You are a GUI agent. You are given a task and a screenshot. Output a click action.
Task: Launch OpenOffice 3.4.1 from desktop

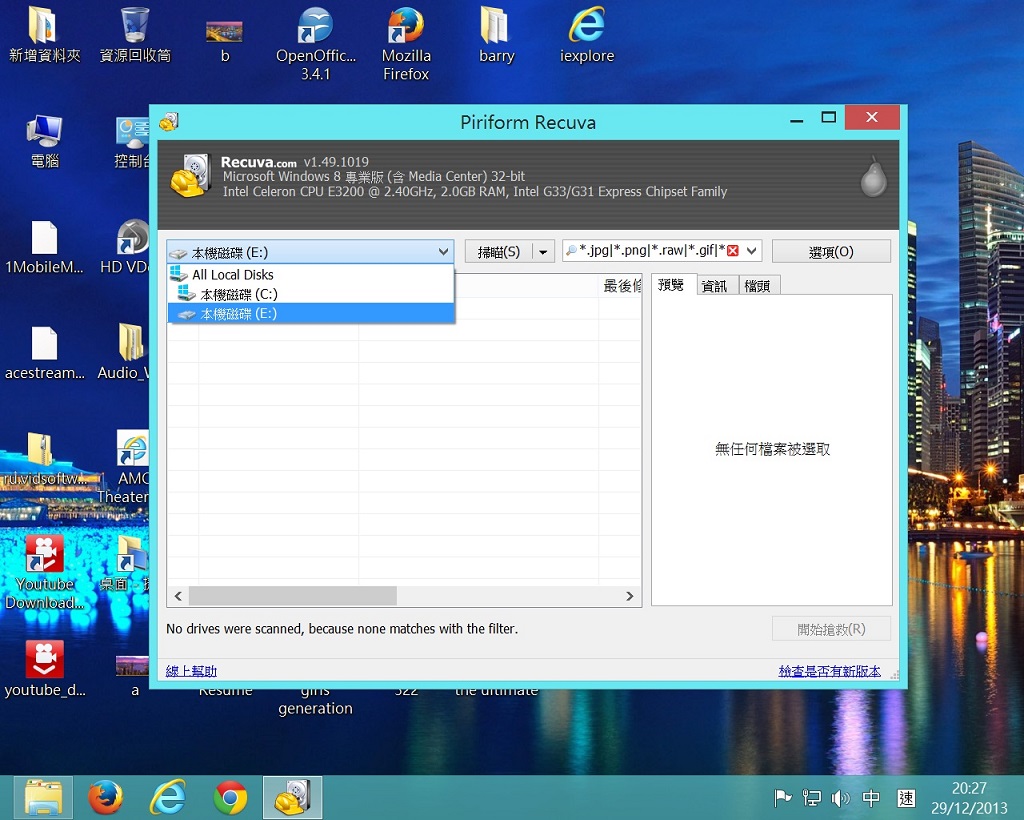pos(315,44)
